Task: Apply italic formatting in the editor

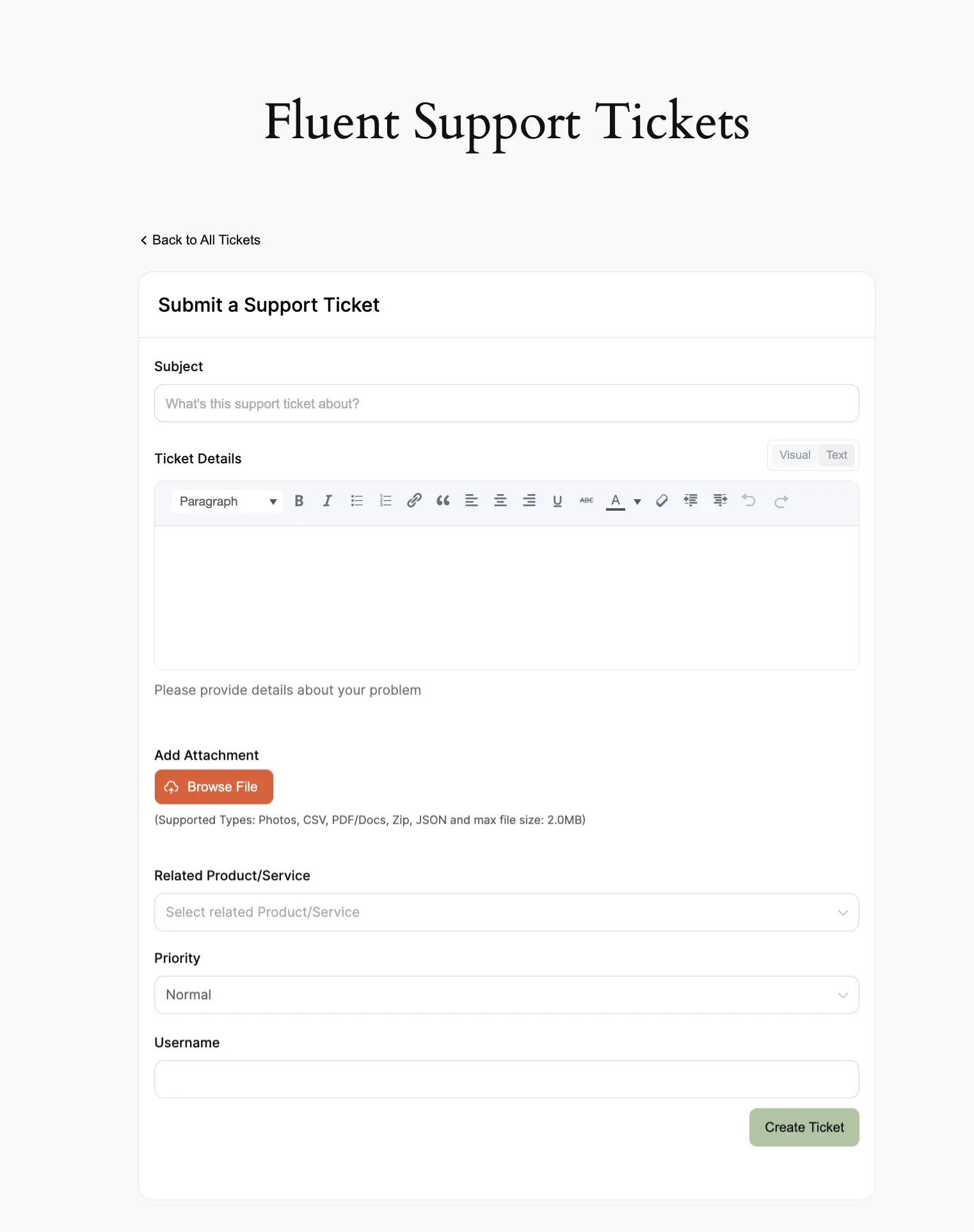Action: [328, 501]
